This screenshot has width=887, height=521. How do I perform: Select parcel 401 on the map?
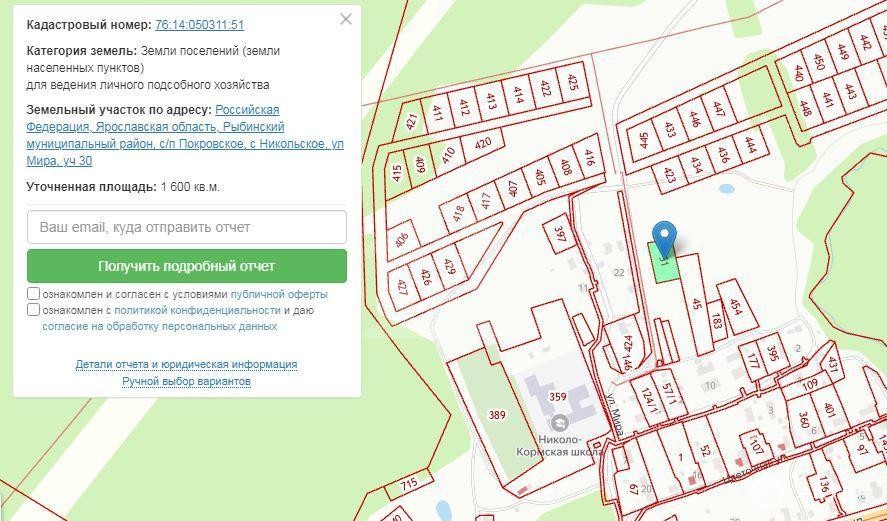point(830,410)
